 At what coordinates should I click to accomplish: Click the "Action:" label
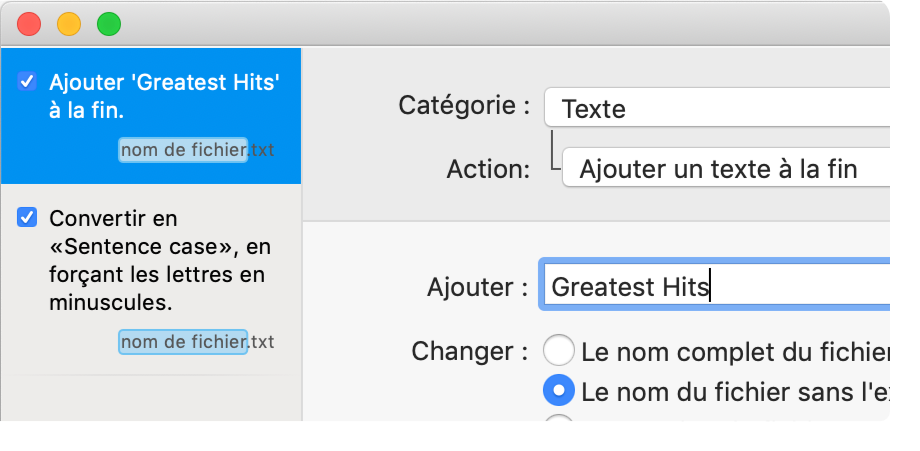click(x=487, y=168)
